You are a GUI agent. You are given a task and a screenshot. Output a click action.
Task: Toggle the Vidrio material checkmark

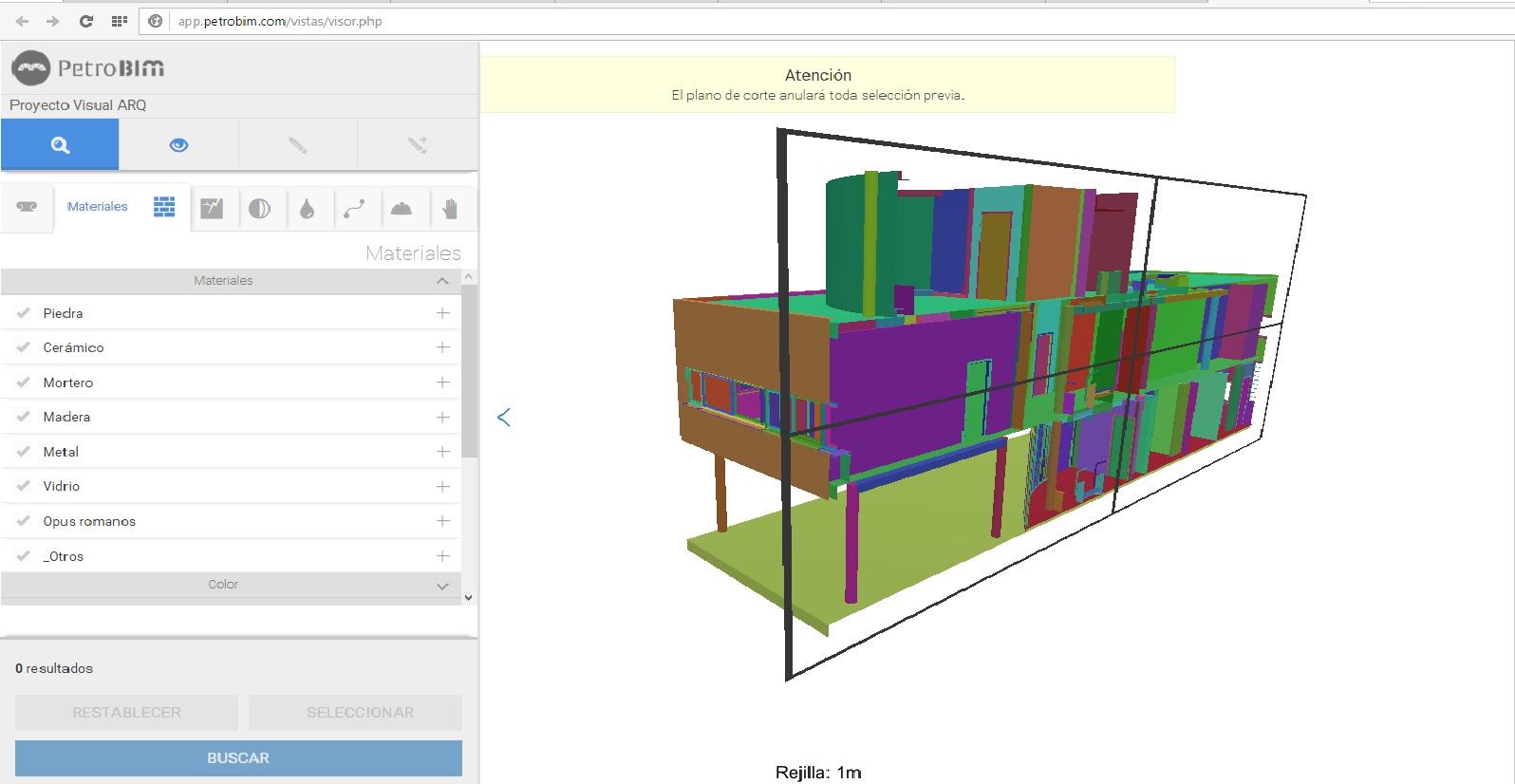click(x=24, y=486)
